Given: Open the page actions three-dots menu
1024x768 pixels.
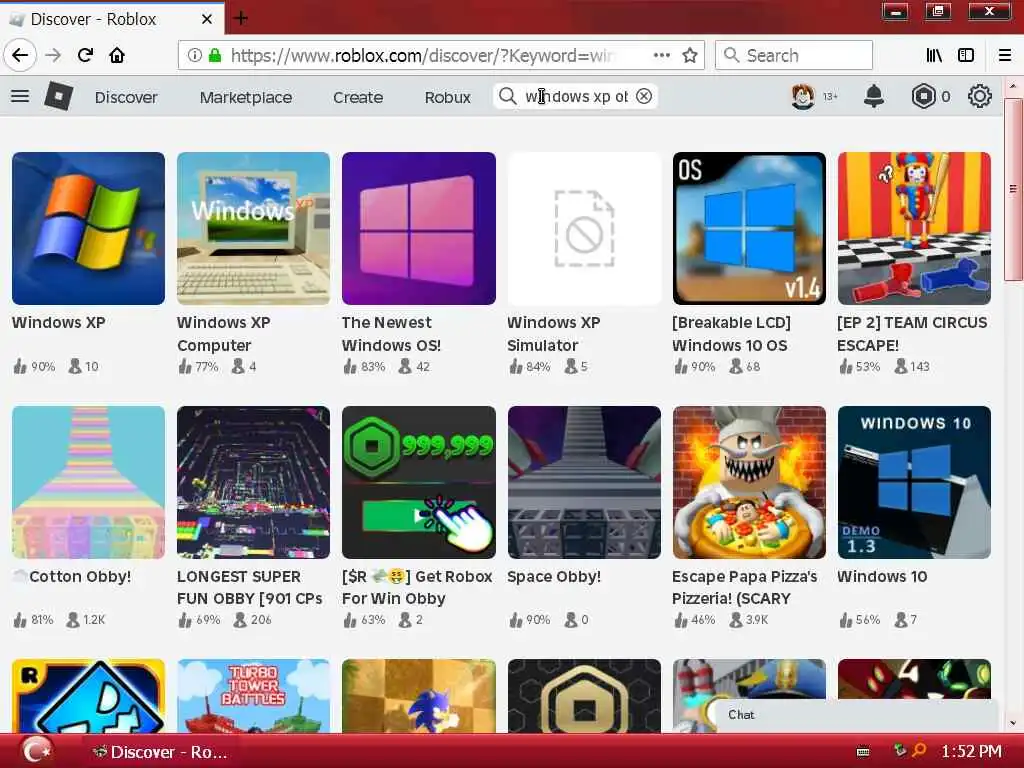Looking at the screenshot, I should coord(662,56).
